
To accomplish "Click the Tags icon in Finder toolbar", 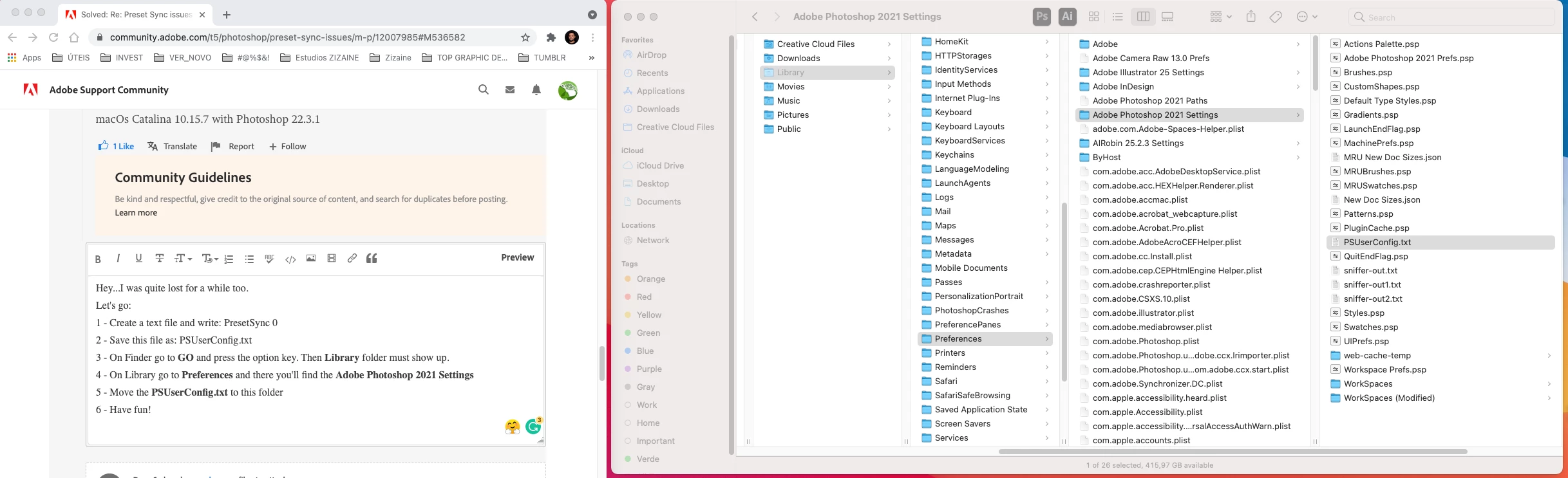I will [1276, 17].
